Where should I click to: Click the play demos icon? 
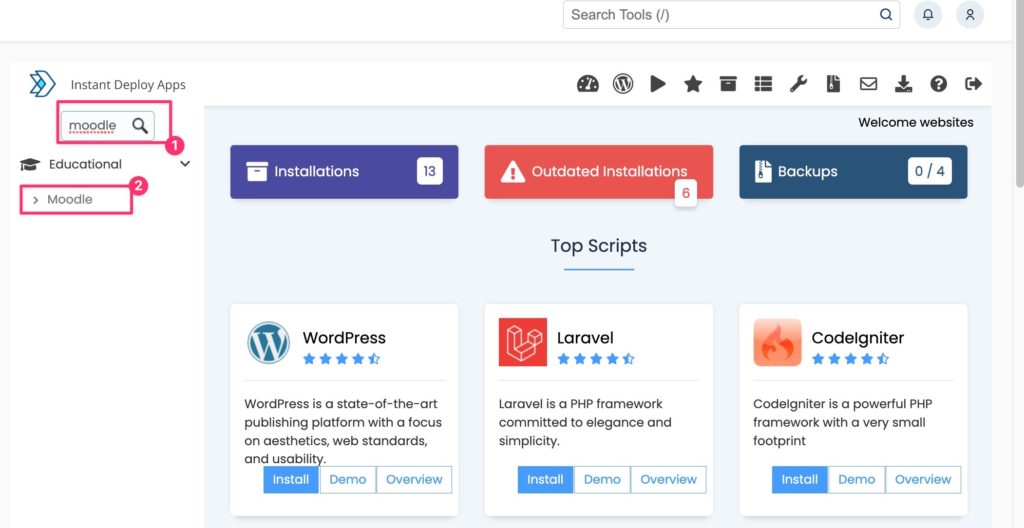tap(658, 84)
